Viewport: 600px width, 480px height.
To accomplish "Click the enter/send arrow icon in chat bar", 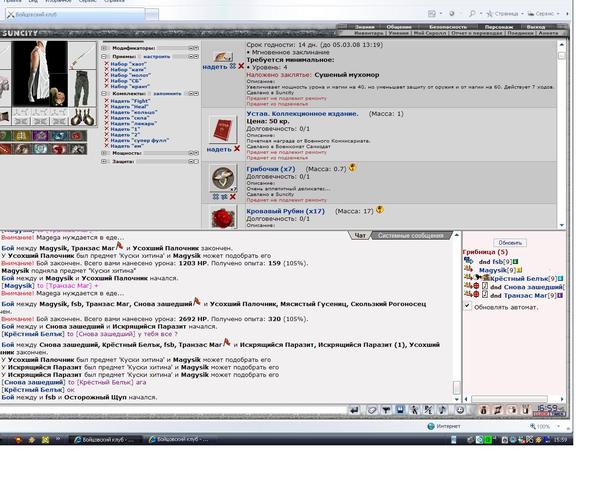I will click(x=354, y=410).
